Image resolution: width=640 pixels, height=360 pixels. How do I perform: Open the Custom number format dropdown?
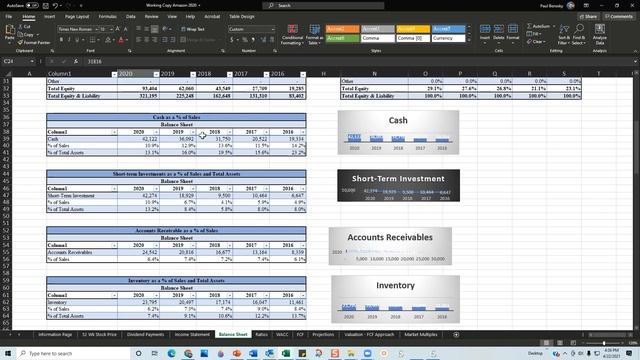point(273,29)
